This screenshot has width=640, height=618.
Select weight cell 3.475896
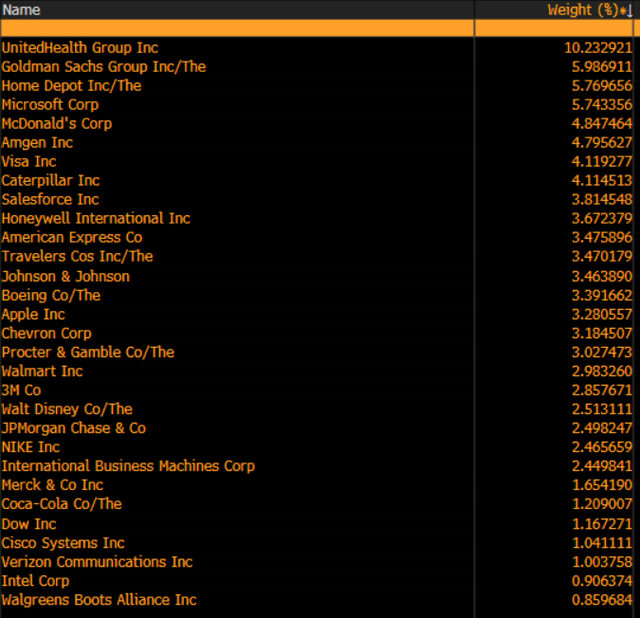(x=602, y=237)
